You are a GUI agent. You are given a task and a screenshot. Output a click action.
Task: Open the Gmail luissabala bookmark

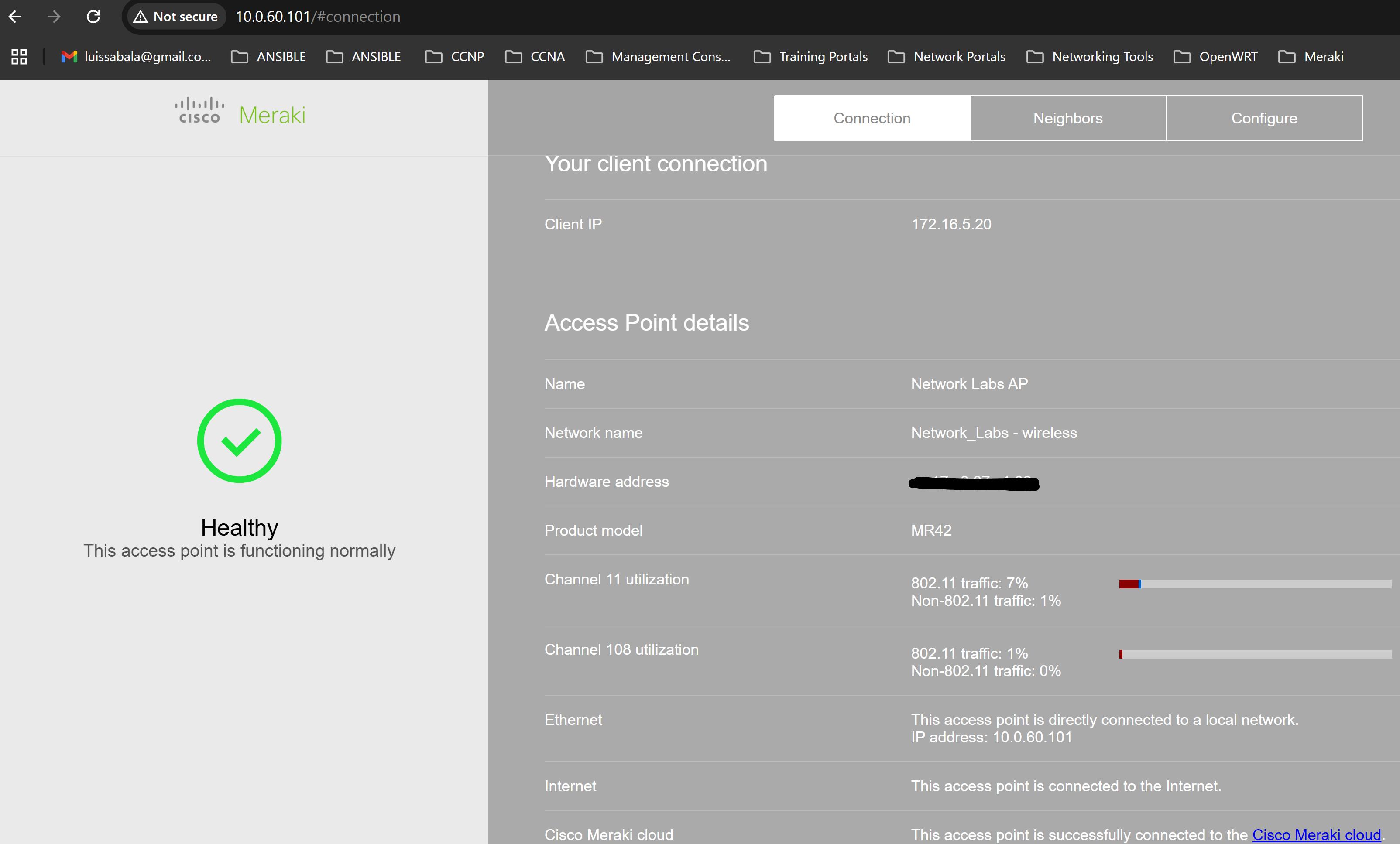tap(136, 56)
